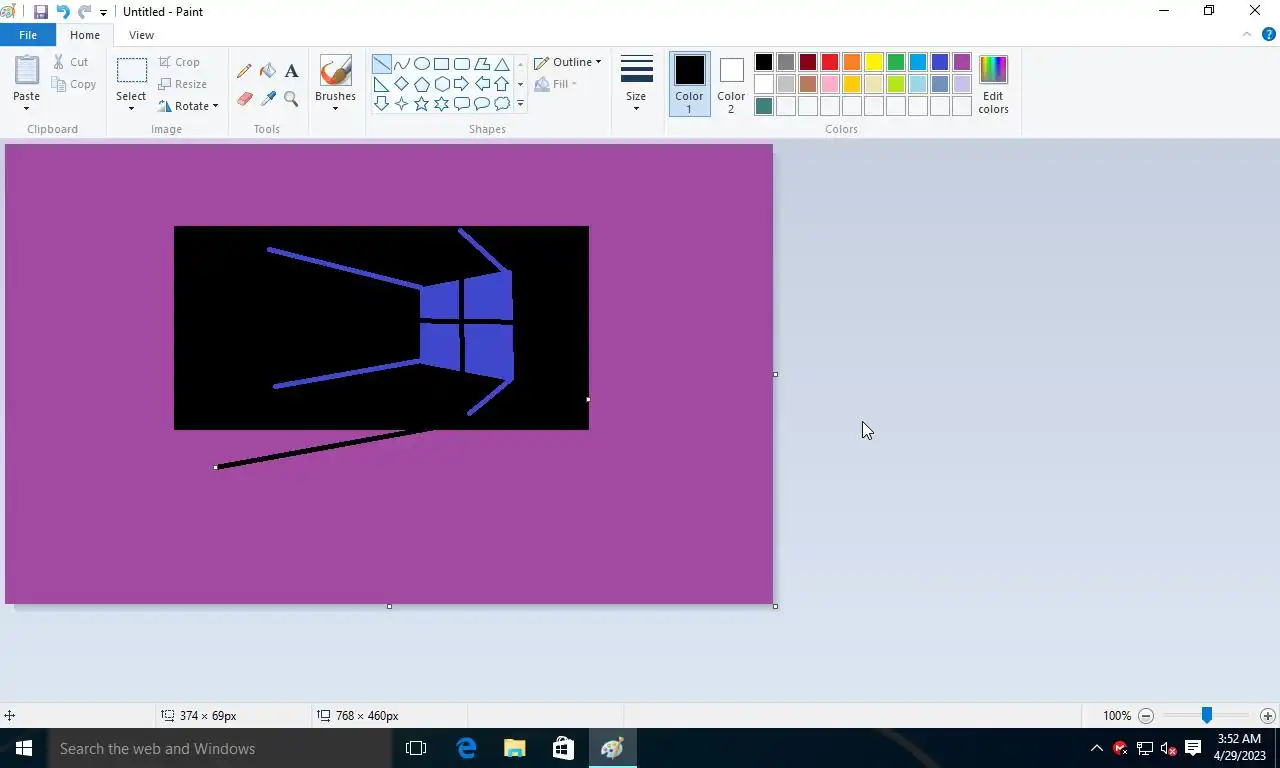
Task: Choose the Triangle shape
Action: 502,64
